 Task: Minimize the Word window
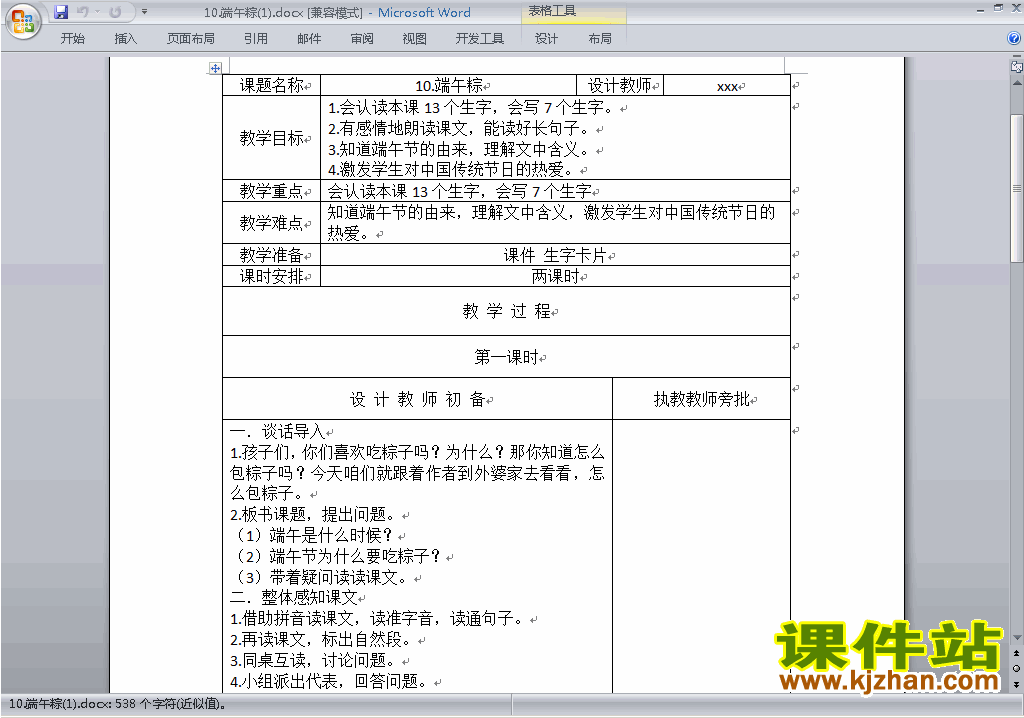tap(980, 10)
